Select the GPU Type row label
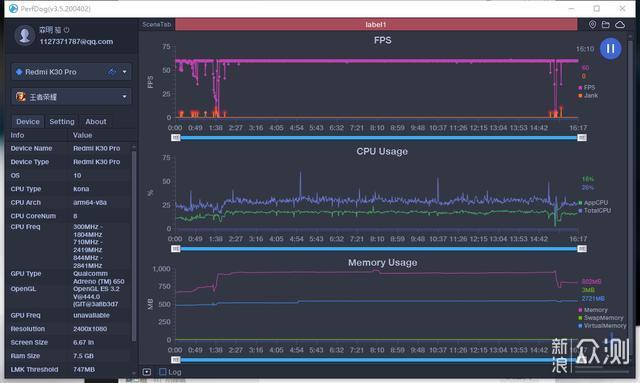The image size is (640, 383). (x=26, y=274)
